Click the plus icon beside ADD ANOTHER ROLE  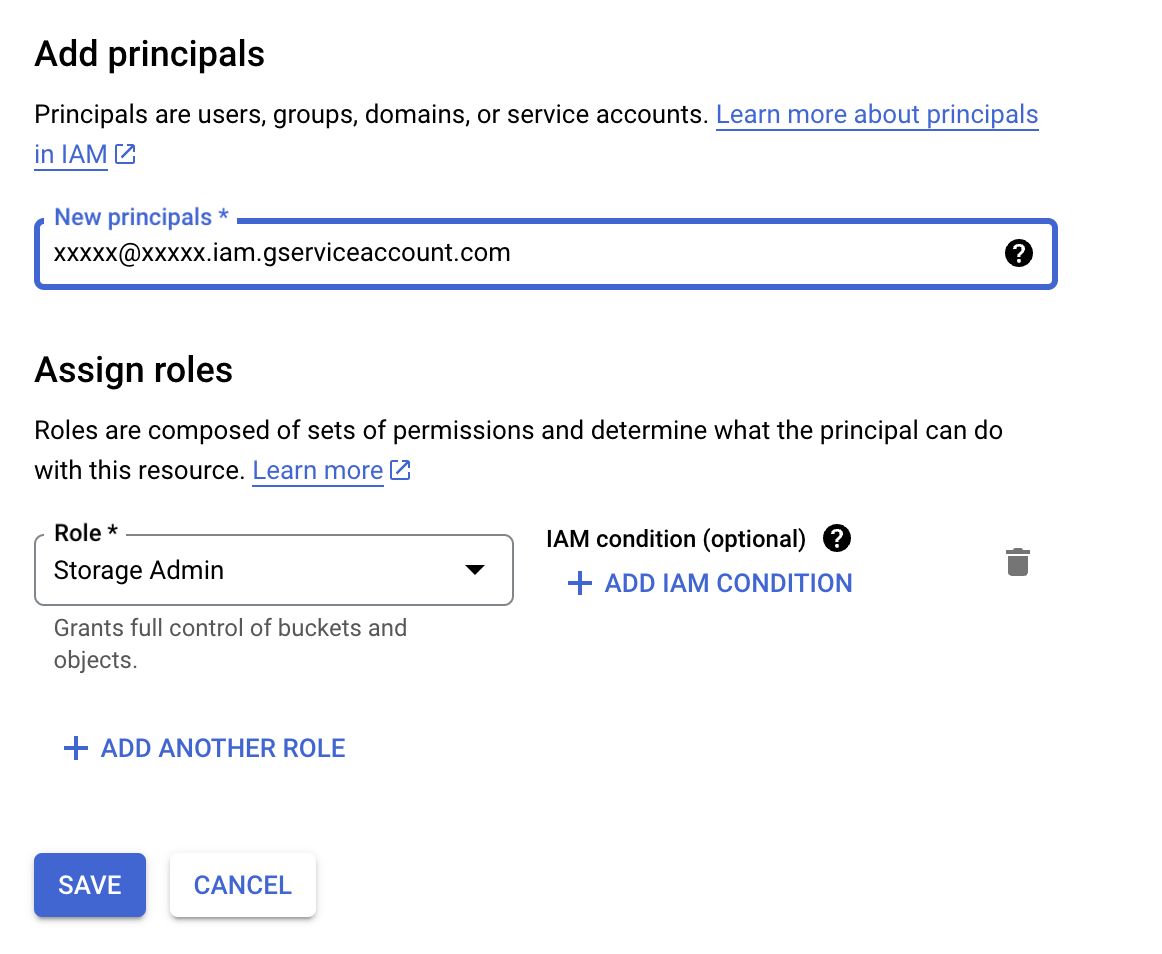[x=76, y=748]
